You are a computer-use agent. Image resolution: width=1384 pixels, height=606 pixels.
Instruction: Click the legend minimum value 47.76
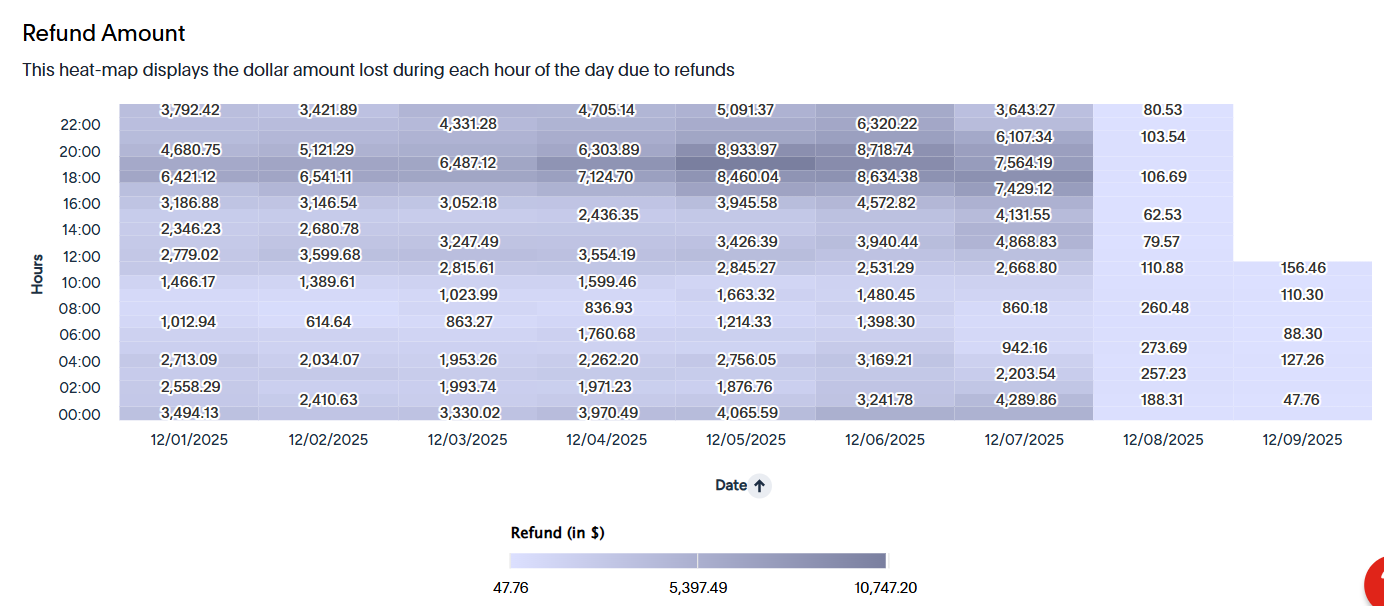click(x=511, y=588)
